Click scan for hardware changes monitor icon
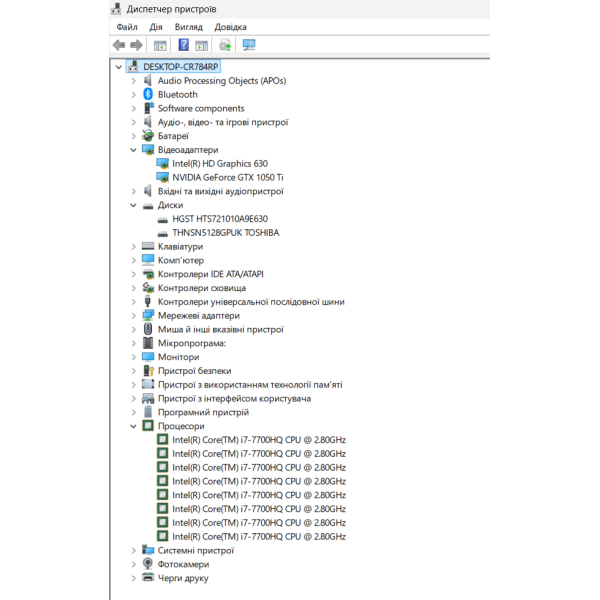The width and height of the screenshot is (600, 600). pos(249,45)
